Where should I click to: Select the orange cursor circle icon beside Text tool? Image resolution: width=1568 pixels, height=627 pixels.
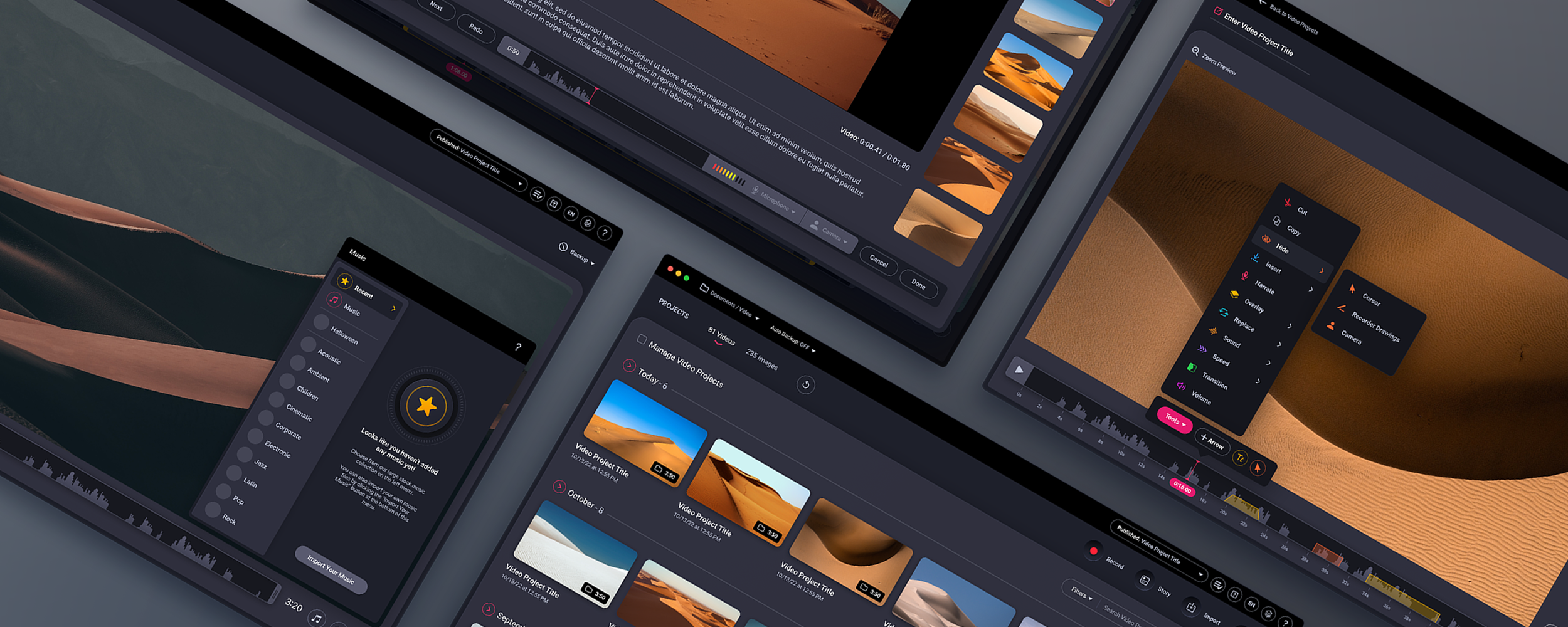click(x=1258, y=468)
